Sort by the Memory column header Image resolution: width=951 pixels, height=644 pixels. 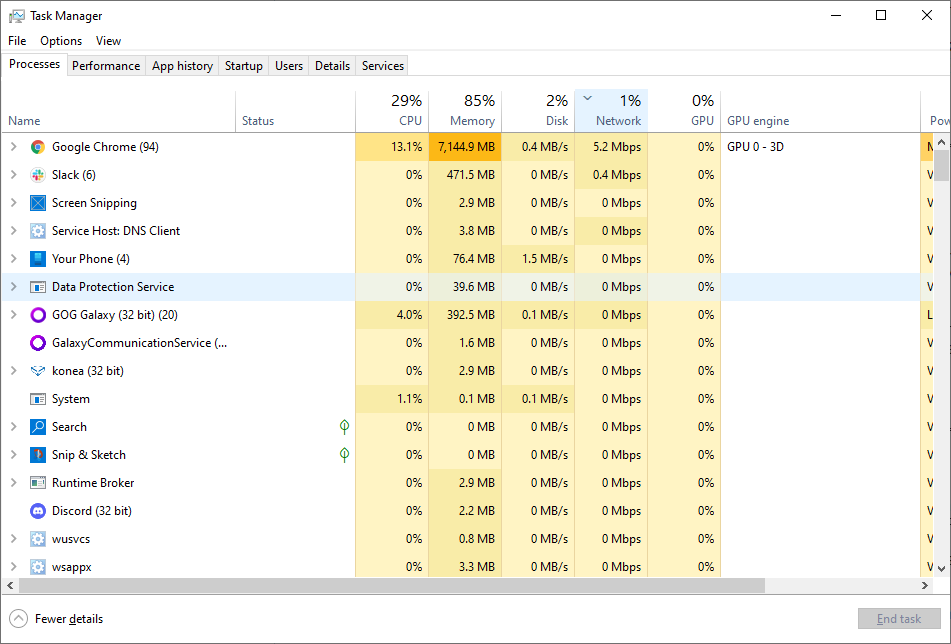point(465,111)
